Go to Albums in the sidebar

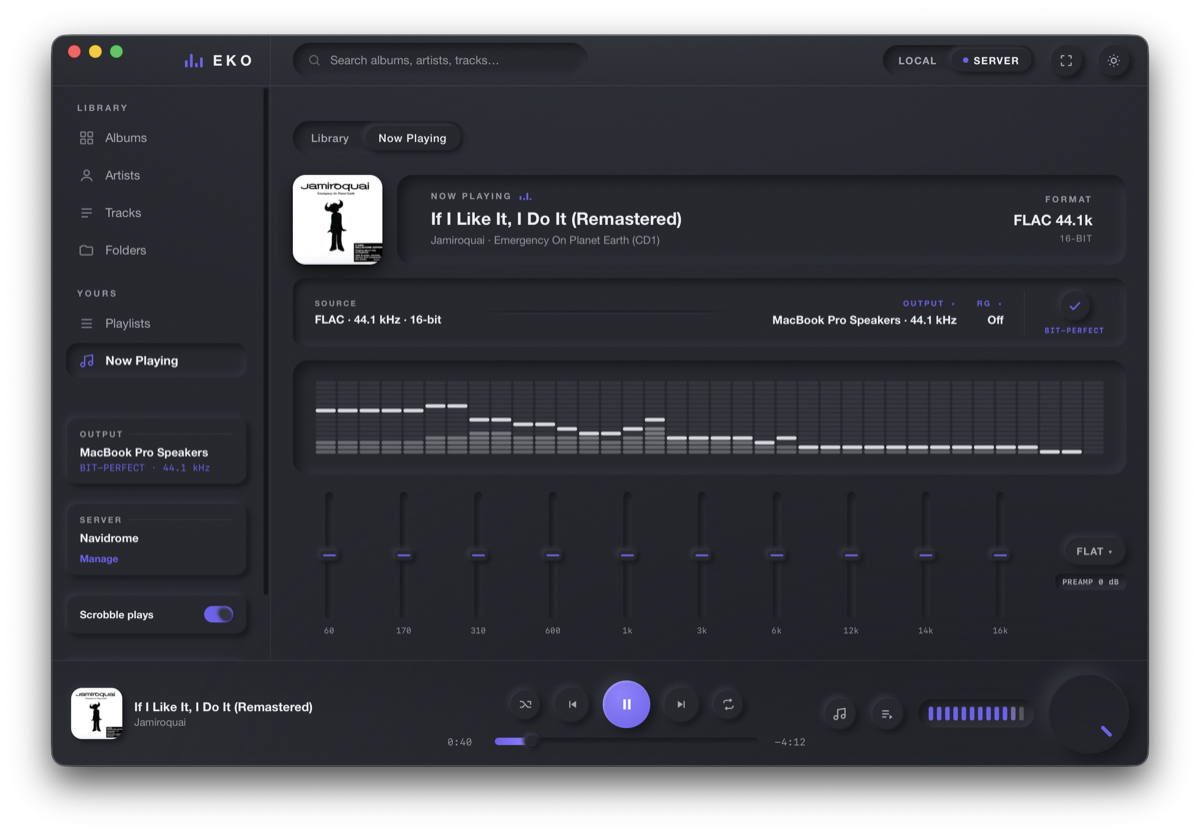pyautogui.click(x=156, y=138)
